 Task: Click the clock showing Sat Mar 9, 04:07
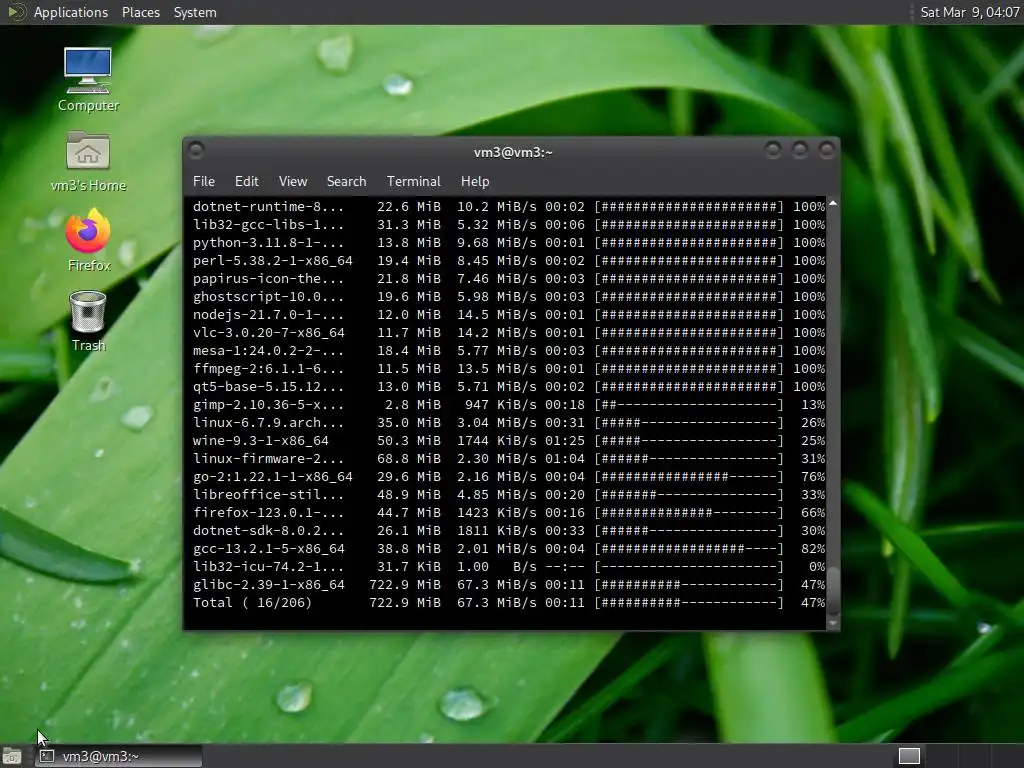969,12
